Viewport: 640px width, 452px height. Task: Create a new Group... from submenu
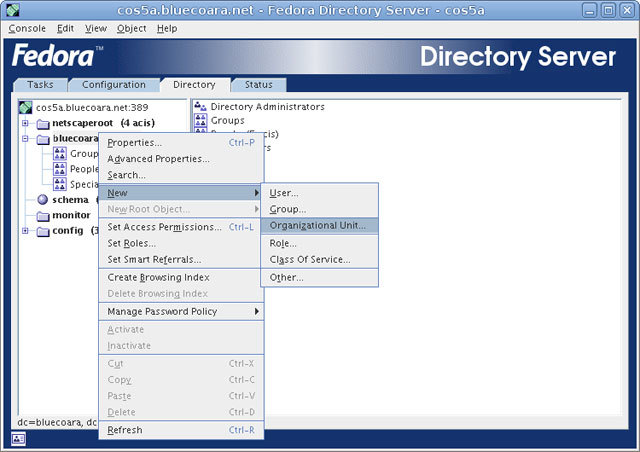pyautogui.click(x=320, y=209)
